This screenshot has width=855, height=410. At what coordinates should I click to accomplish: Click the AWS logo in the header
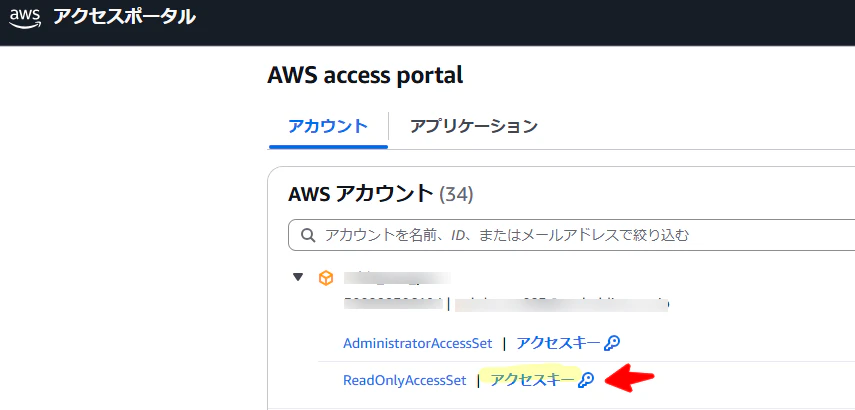[25, 18]
